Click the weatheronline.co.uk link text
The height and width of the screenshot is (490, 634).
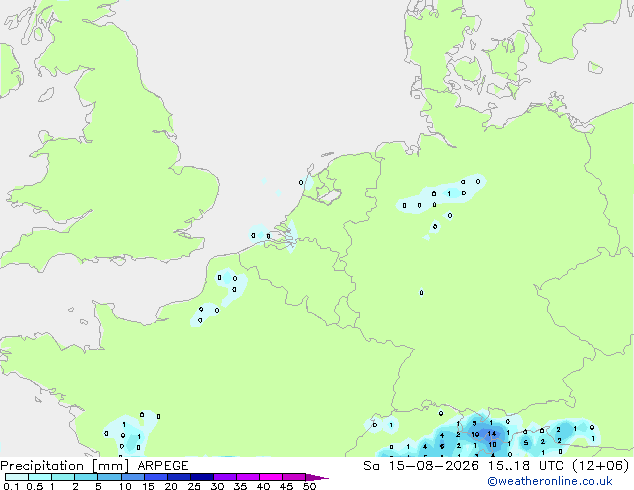click(x=549, y=482)
